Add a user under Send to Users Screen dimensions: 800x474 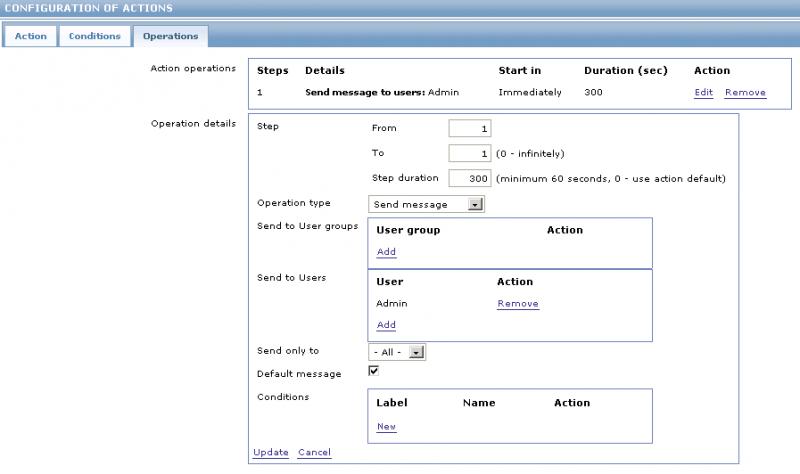[x=386, y=326]
